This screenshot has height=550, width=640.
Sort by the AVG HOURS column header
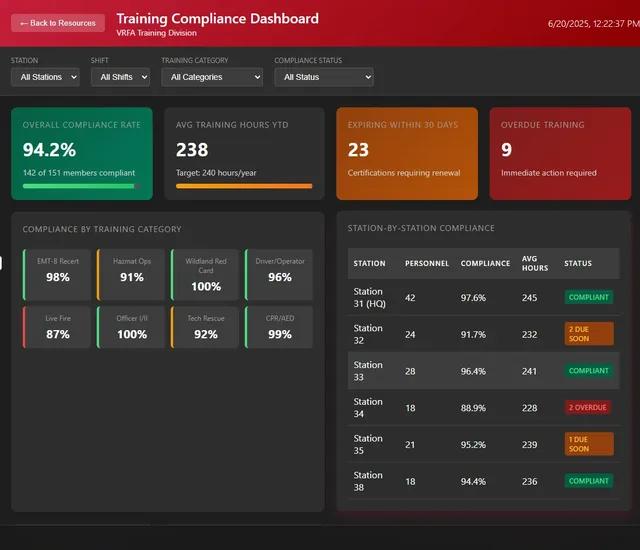point(535,264)
